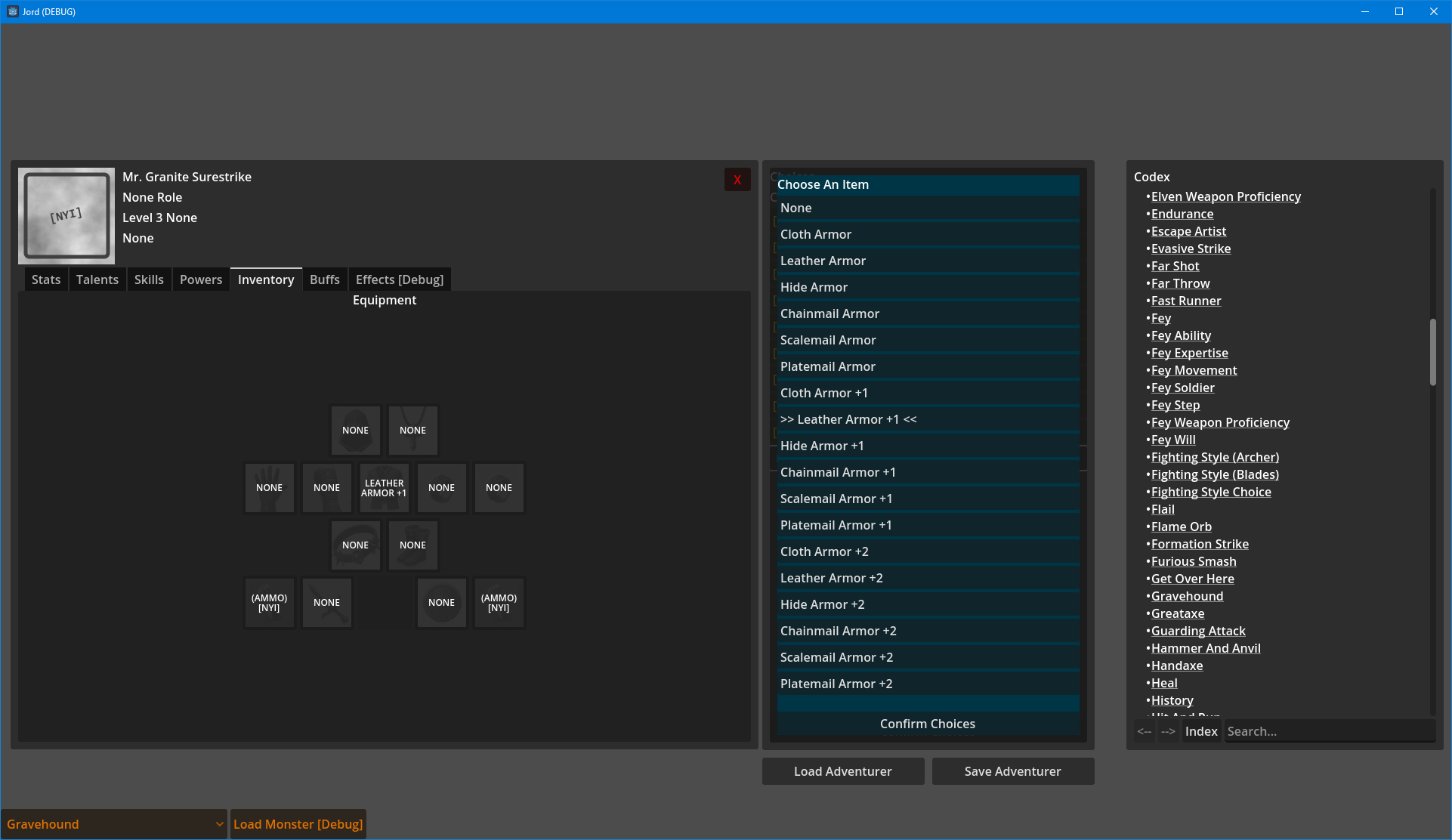The image size is (1452, 840).
Task: Open Fighting Style (Archer) codex entry
Action: pyautogui.click(x=1215, y=457)
